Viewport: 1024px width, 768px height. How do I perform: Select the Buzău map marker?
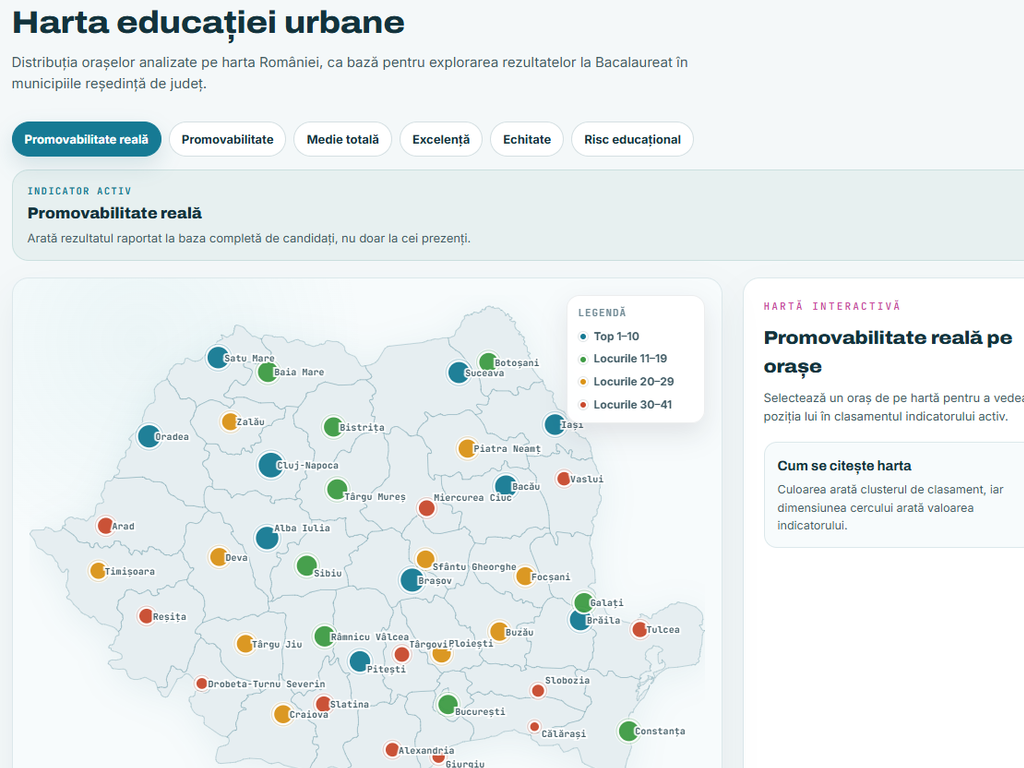click(498, 632)
